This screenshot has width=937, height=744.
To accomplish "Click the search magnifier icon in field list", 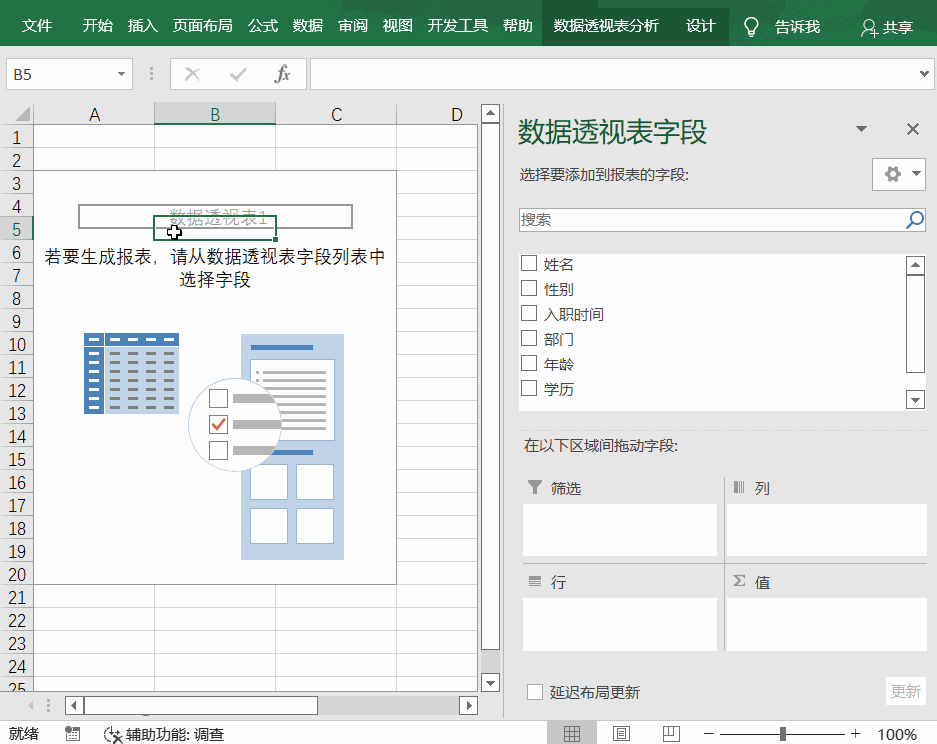I will [915, 219].
